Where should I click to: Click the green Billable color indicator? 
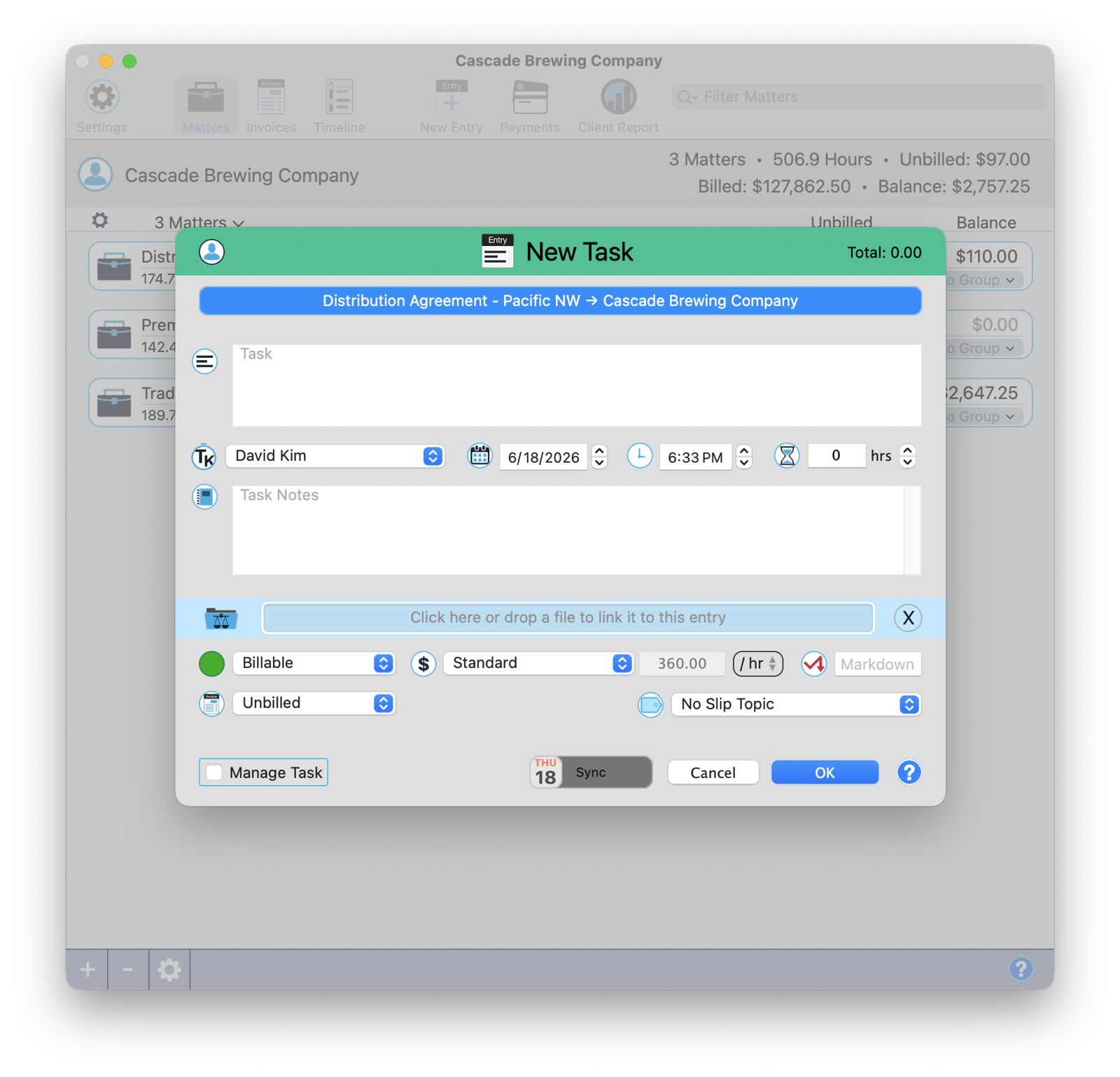[211, 664]
